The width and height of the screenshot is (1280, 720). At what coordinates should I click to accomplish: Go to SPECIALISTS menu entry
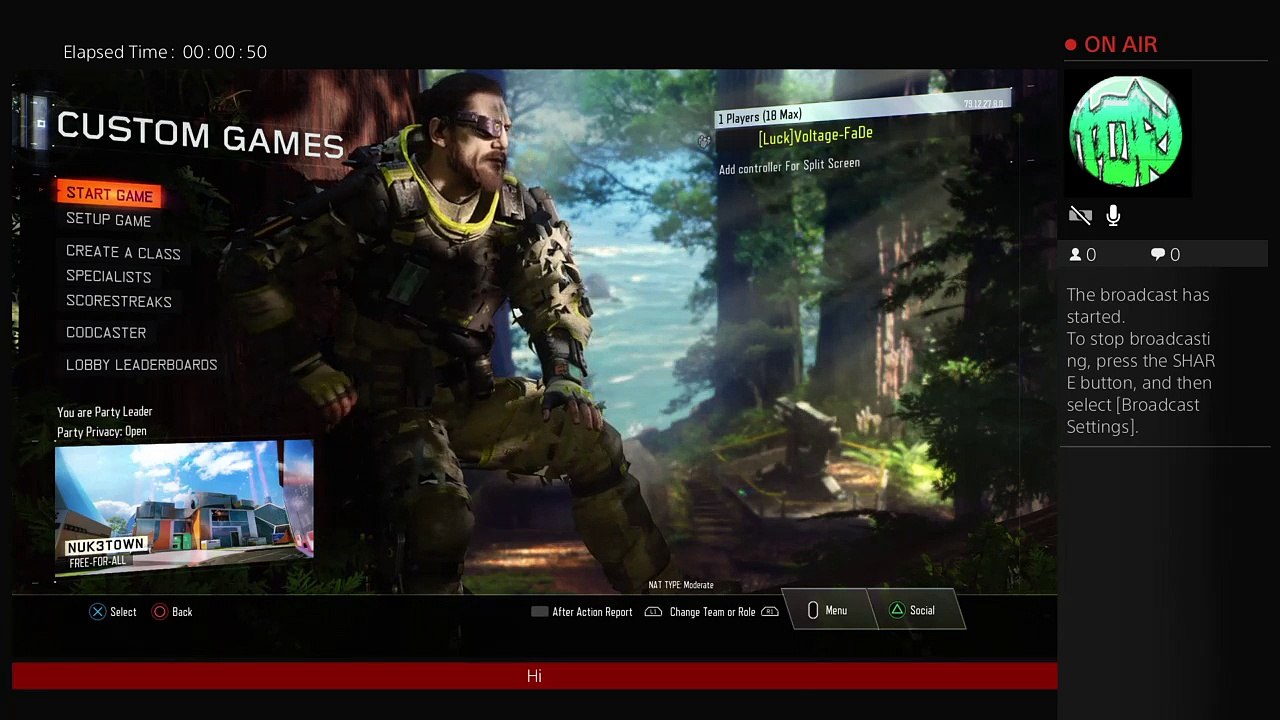(109, 277)
